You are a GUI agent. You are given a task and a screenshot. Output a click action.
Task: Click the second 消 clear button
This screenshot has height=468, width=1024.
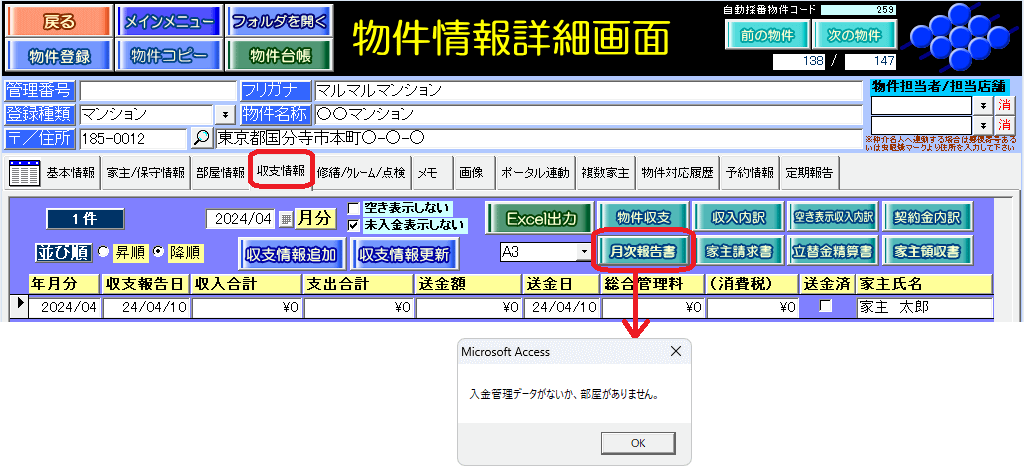pos(1004,124)
